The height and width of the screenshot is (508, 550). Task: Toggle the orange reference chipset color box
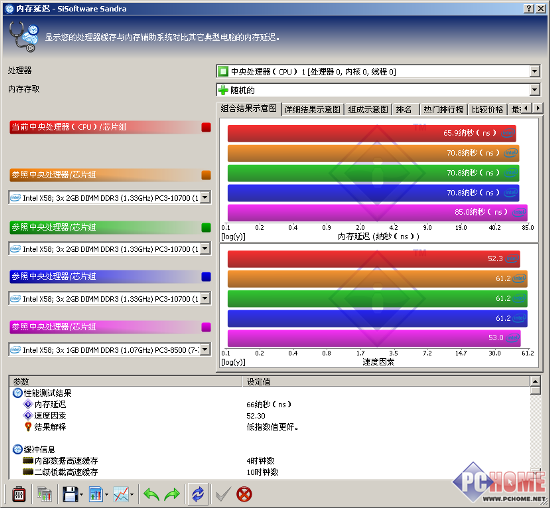pos(206,175)
